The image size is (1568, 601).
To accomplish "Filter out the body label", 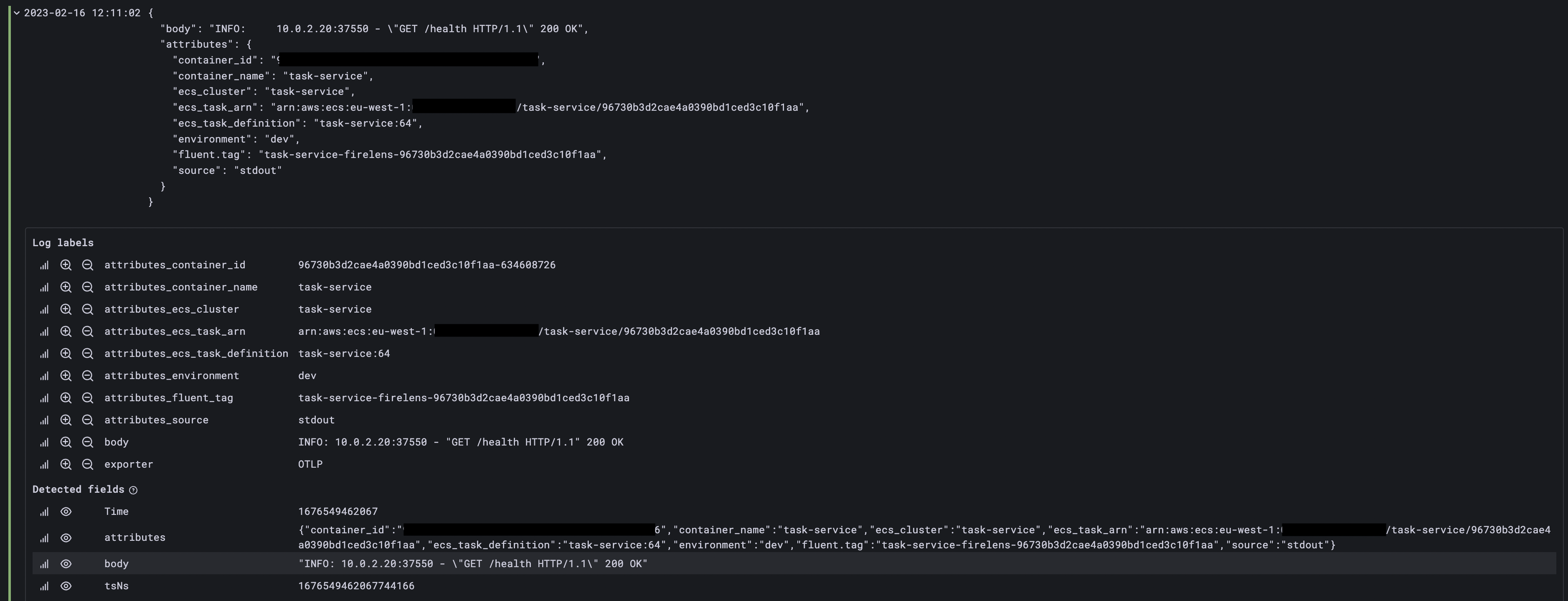I will pyautogui.click(x=88, y=441).
